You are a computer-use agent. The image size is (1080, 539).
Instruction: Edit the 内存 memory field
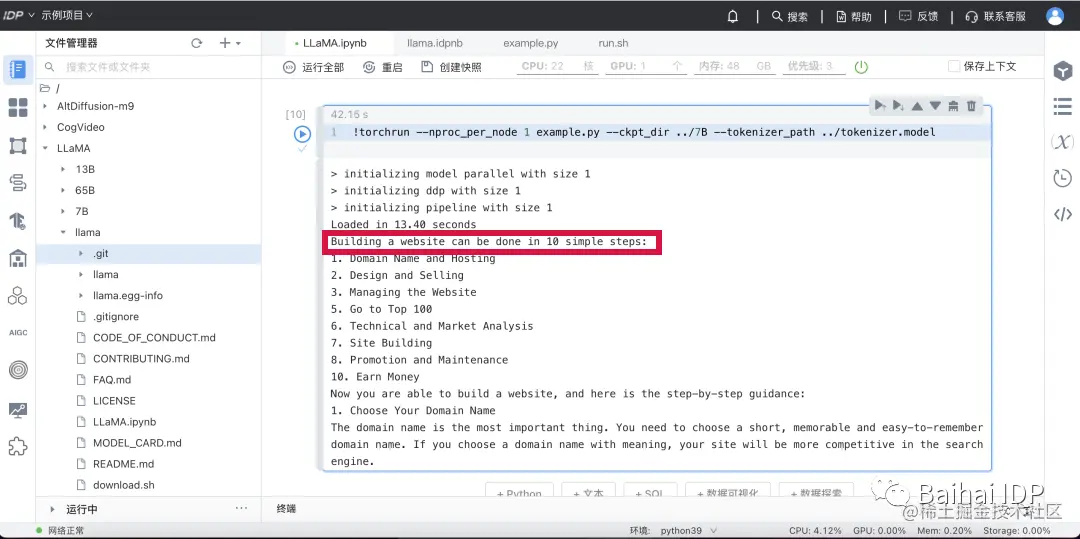pyautogui.click(x=735, y=67)
